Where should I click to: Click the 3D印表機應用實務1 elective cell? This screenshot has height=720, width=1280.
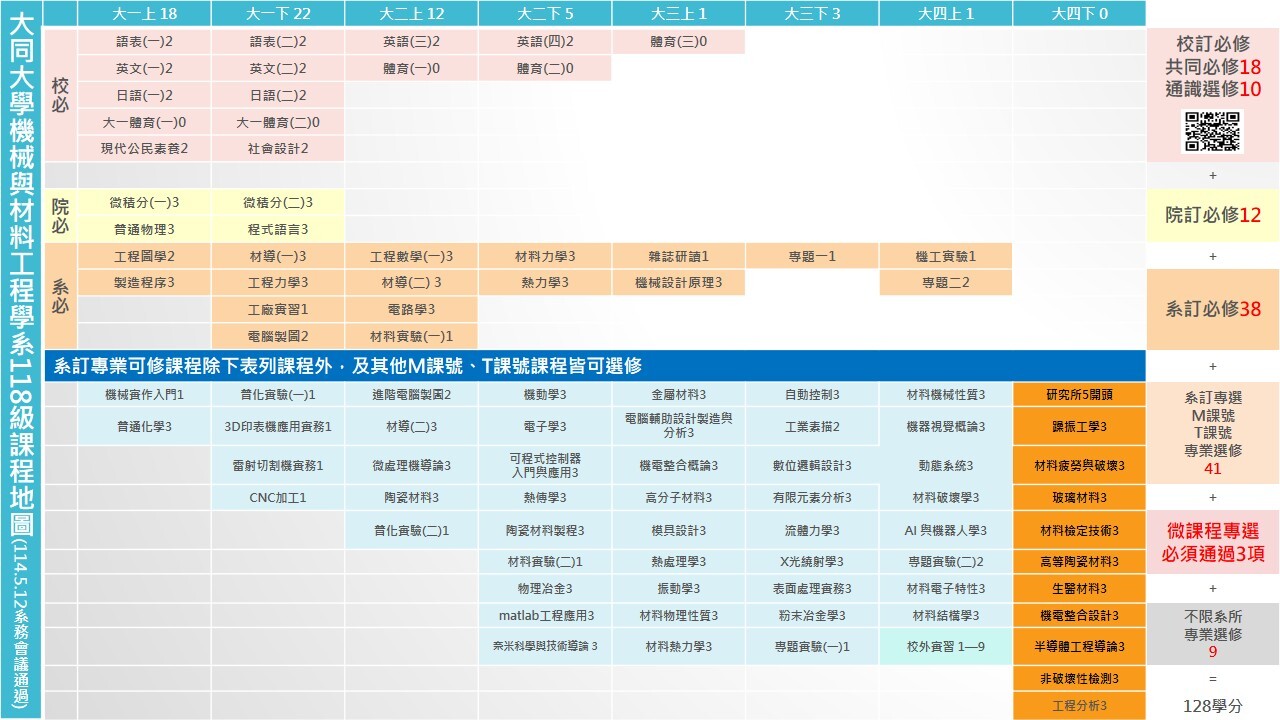click(x=278, y=426)
